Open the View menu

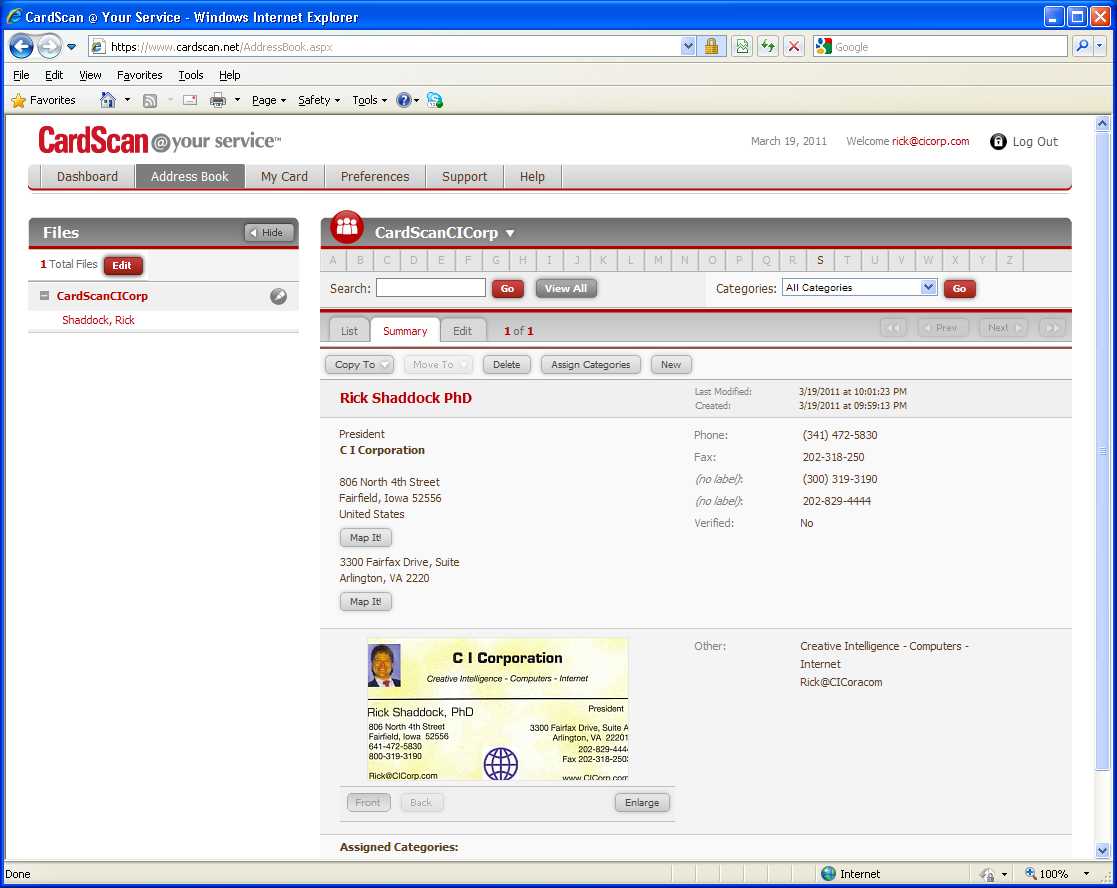[x=90, y=75]
